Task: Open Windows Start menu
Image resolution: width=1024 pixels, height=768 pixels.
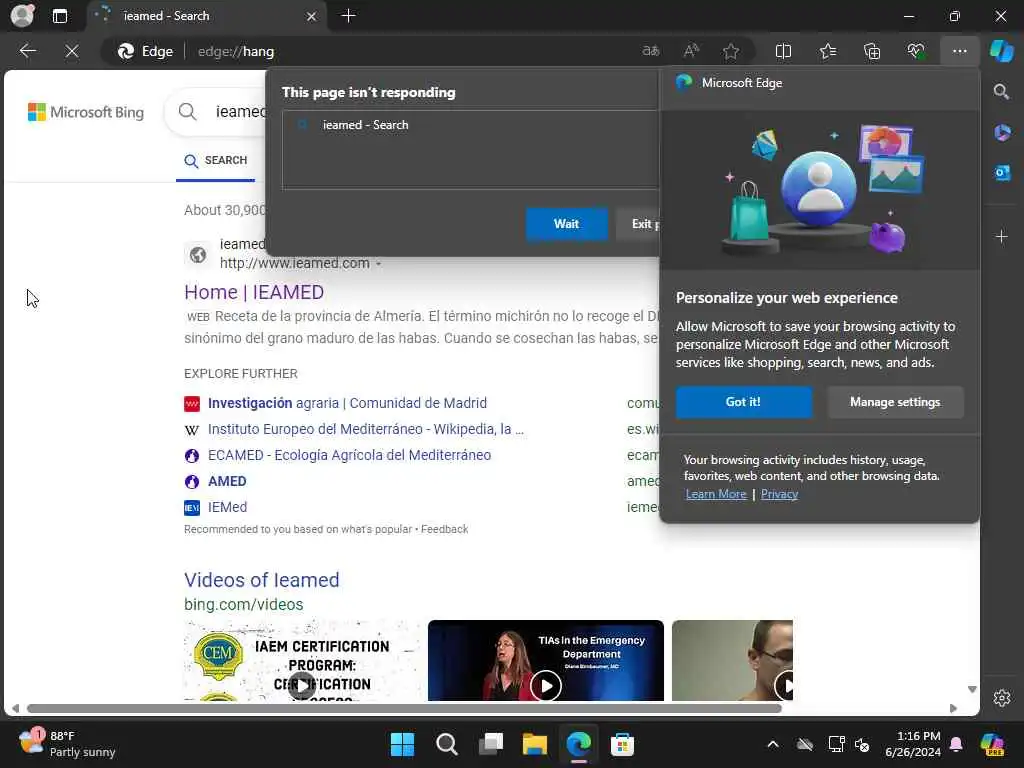Action: pyautogui.click(x=402, y=744)
